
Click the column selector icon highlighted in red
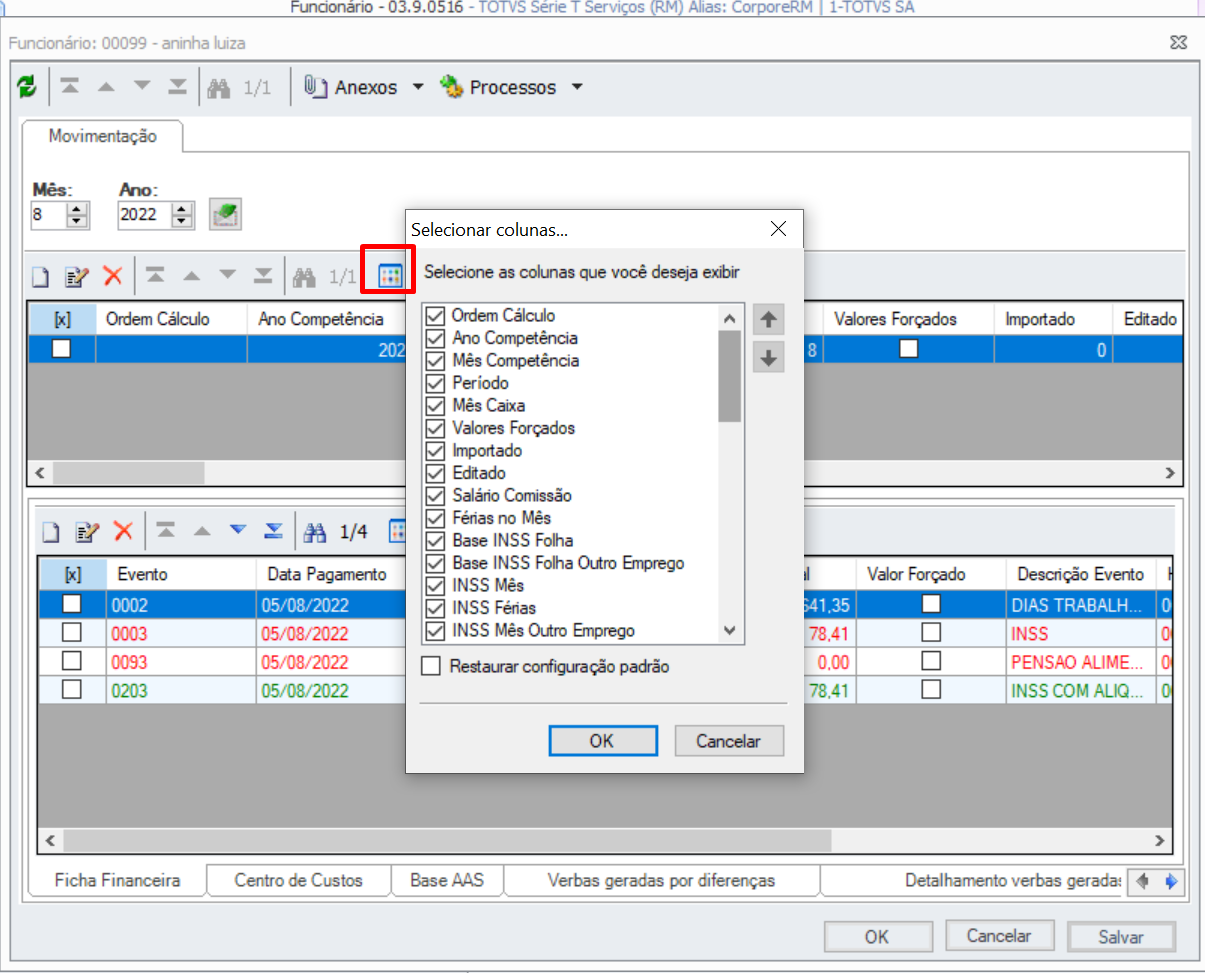click(x=389, y=276)
